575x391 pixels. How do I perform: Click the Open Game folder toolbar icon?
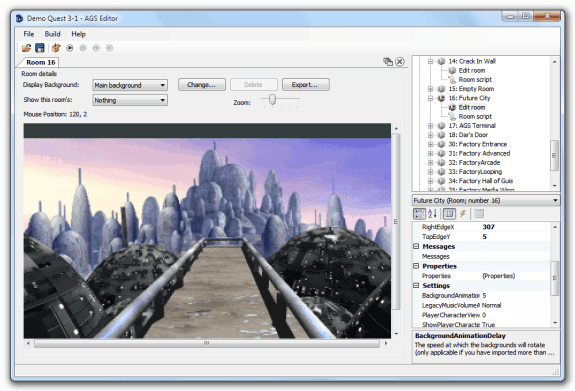pos(26,48)
